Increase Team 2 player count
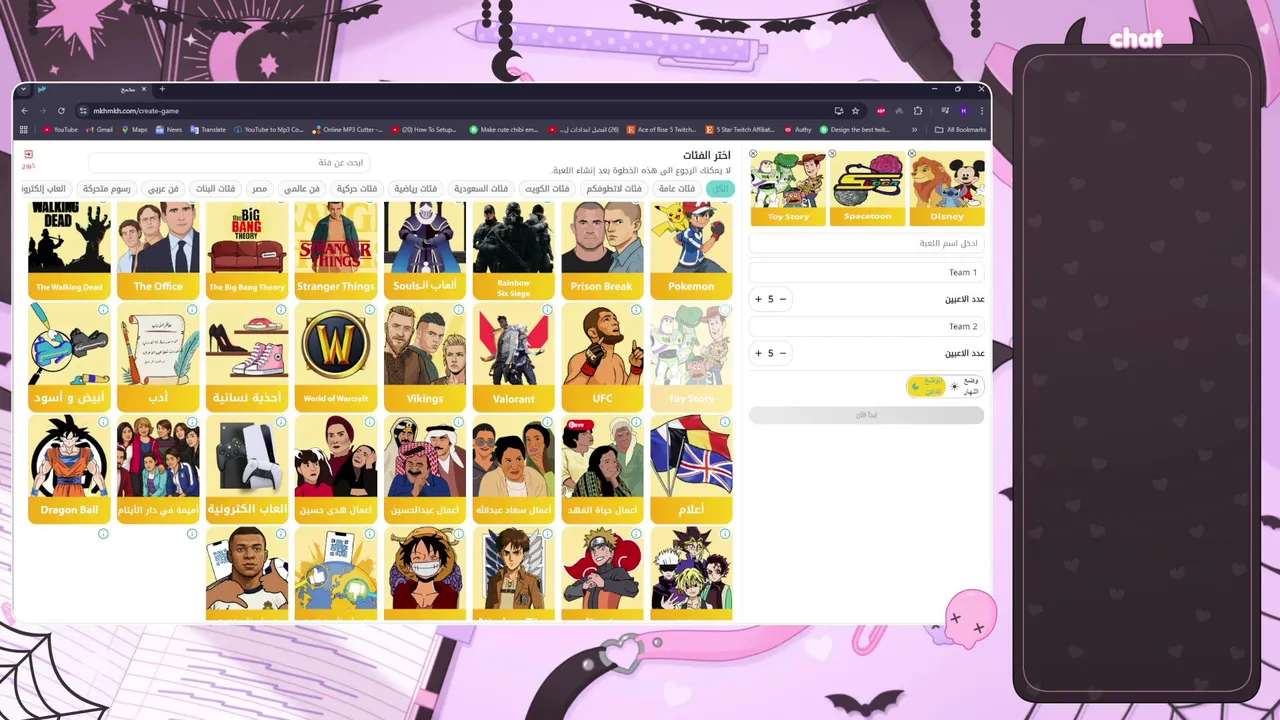Viewport: 1280px width, 720px height. tap(758, 353)
